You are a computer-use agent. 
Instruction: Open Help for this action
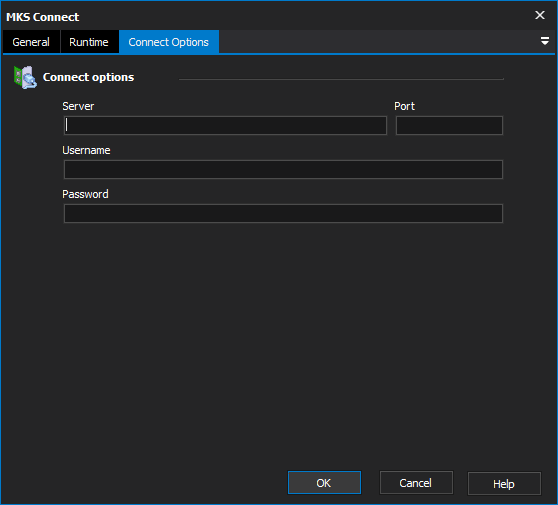(x=504, y=484)
